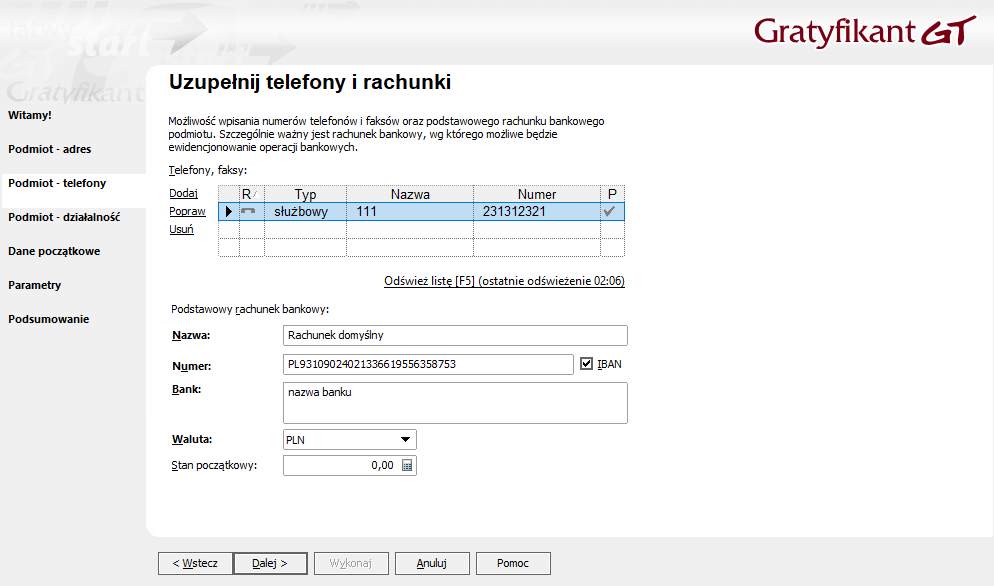Click the Nazwa field with Rachunek domyślny
994x586 pixels.
pyautogui.click(x=455, y=335)
